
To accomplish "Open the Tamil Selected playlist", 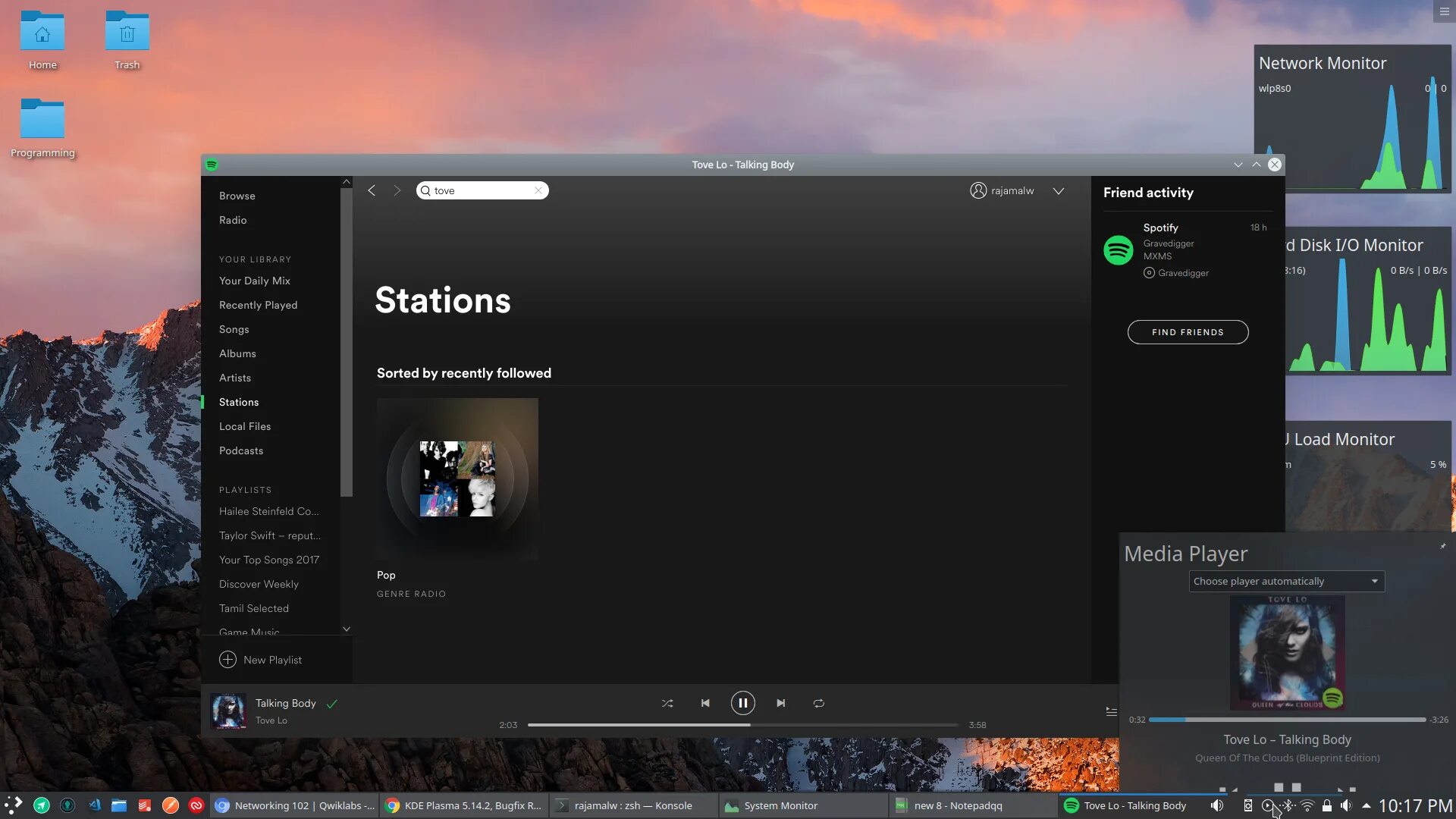I will click(x=254, y=608).
